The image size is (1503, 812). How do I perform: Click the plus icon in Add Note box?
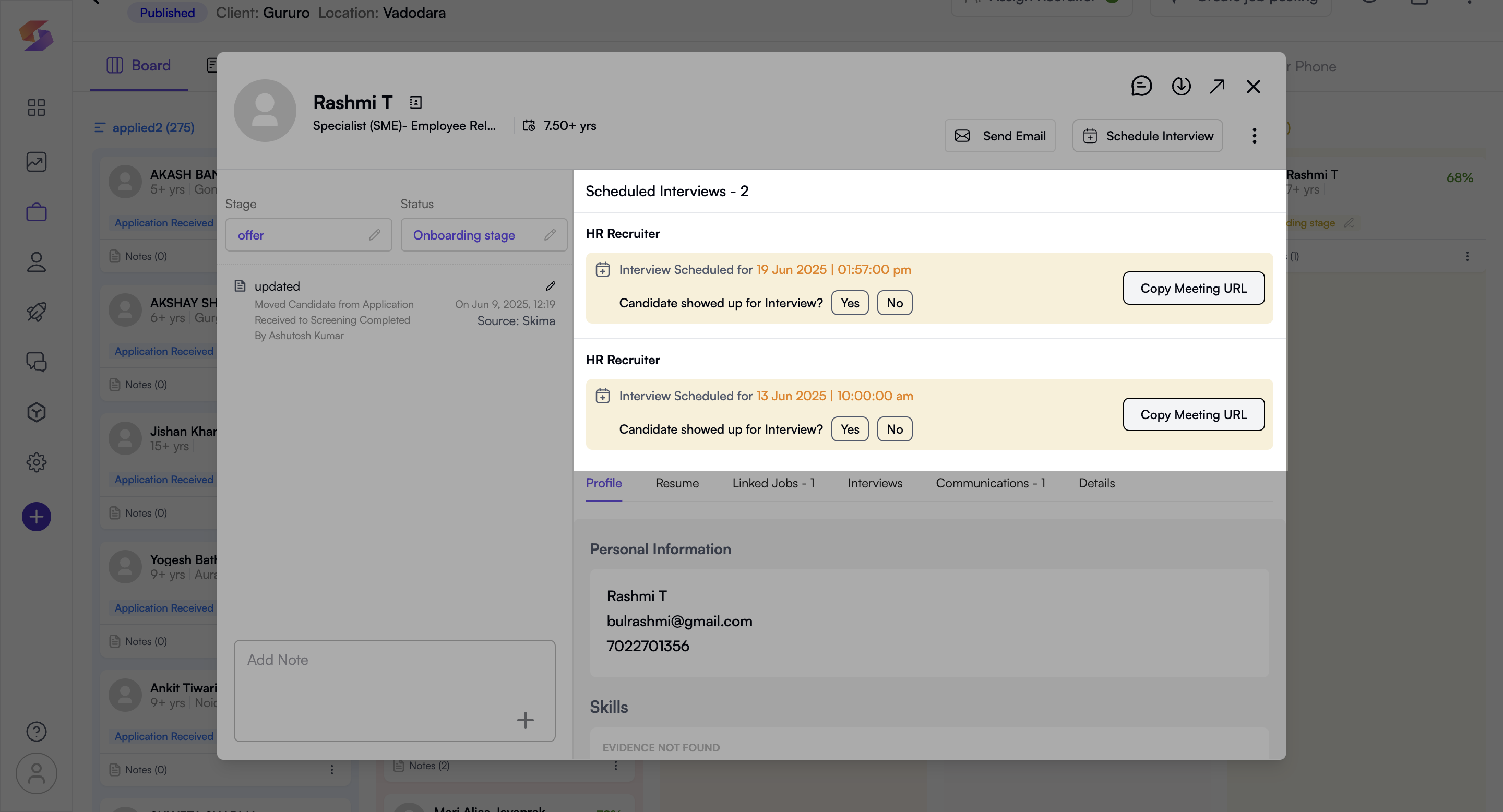click(x=525, y=720)
